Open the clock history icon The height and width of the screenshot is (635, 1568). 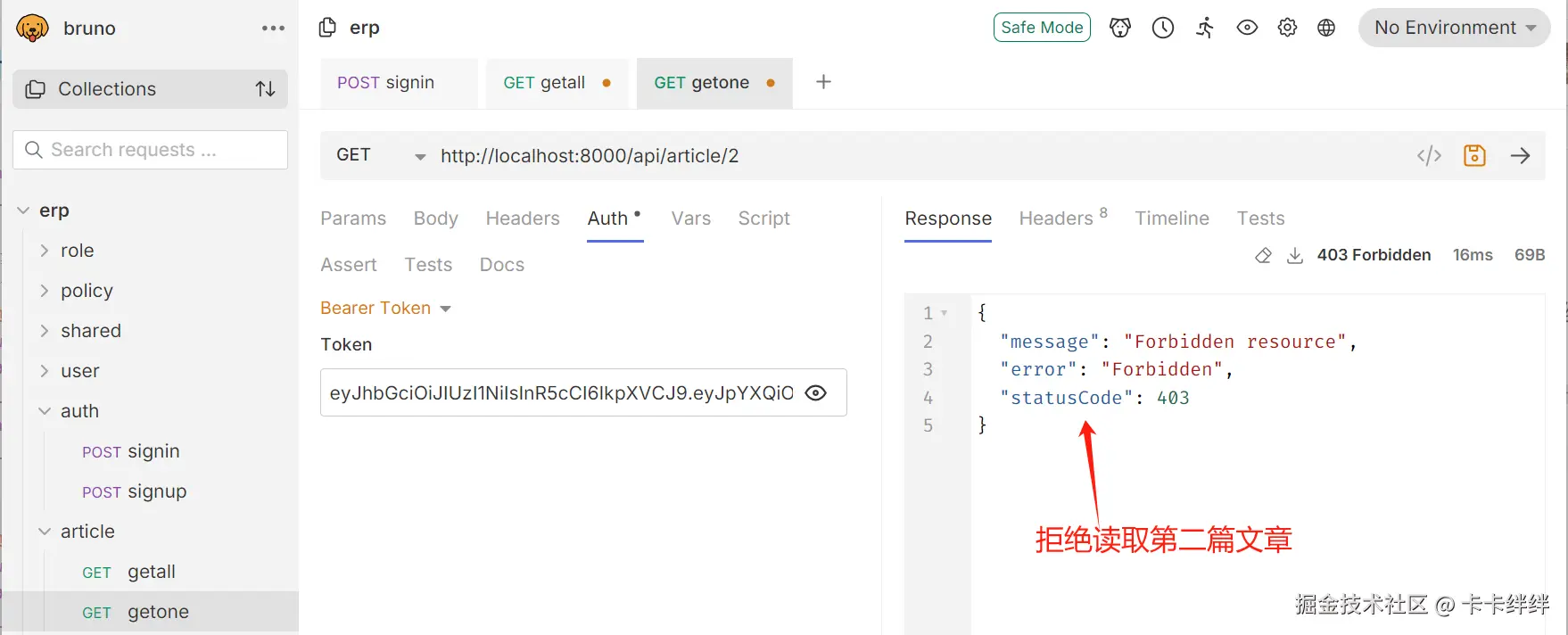(x=1163, y=28)
